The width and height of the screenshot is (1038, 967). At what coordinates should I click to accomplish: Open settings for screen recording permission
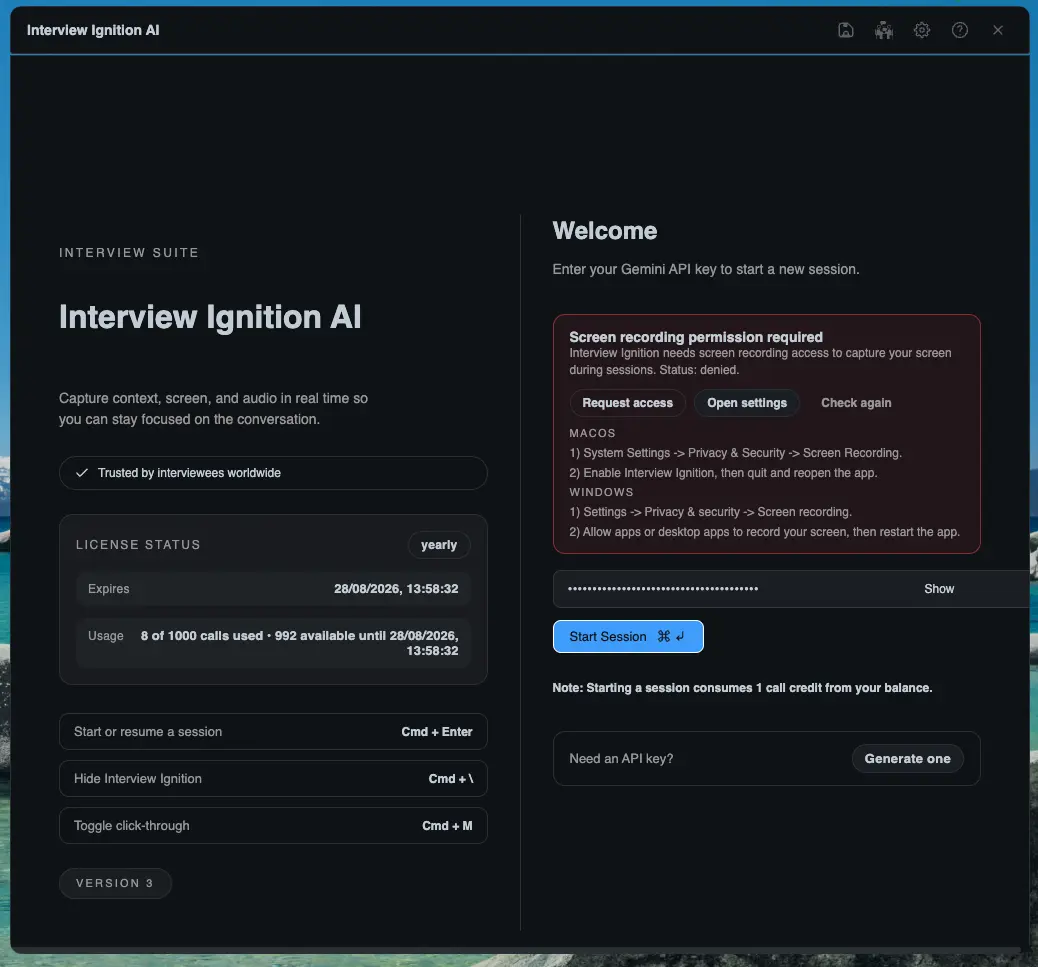[746, 403]
